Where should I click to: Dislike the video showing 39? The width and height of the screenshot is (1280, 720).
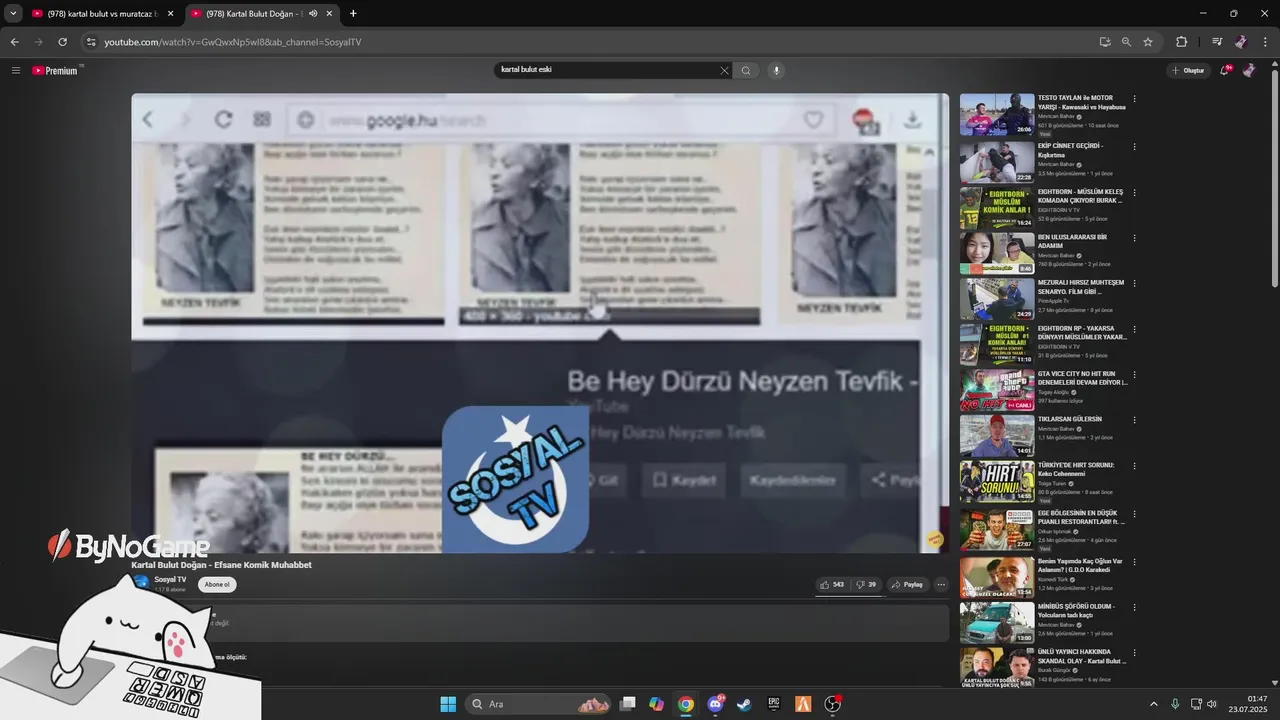866,584
